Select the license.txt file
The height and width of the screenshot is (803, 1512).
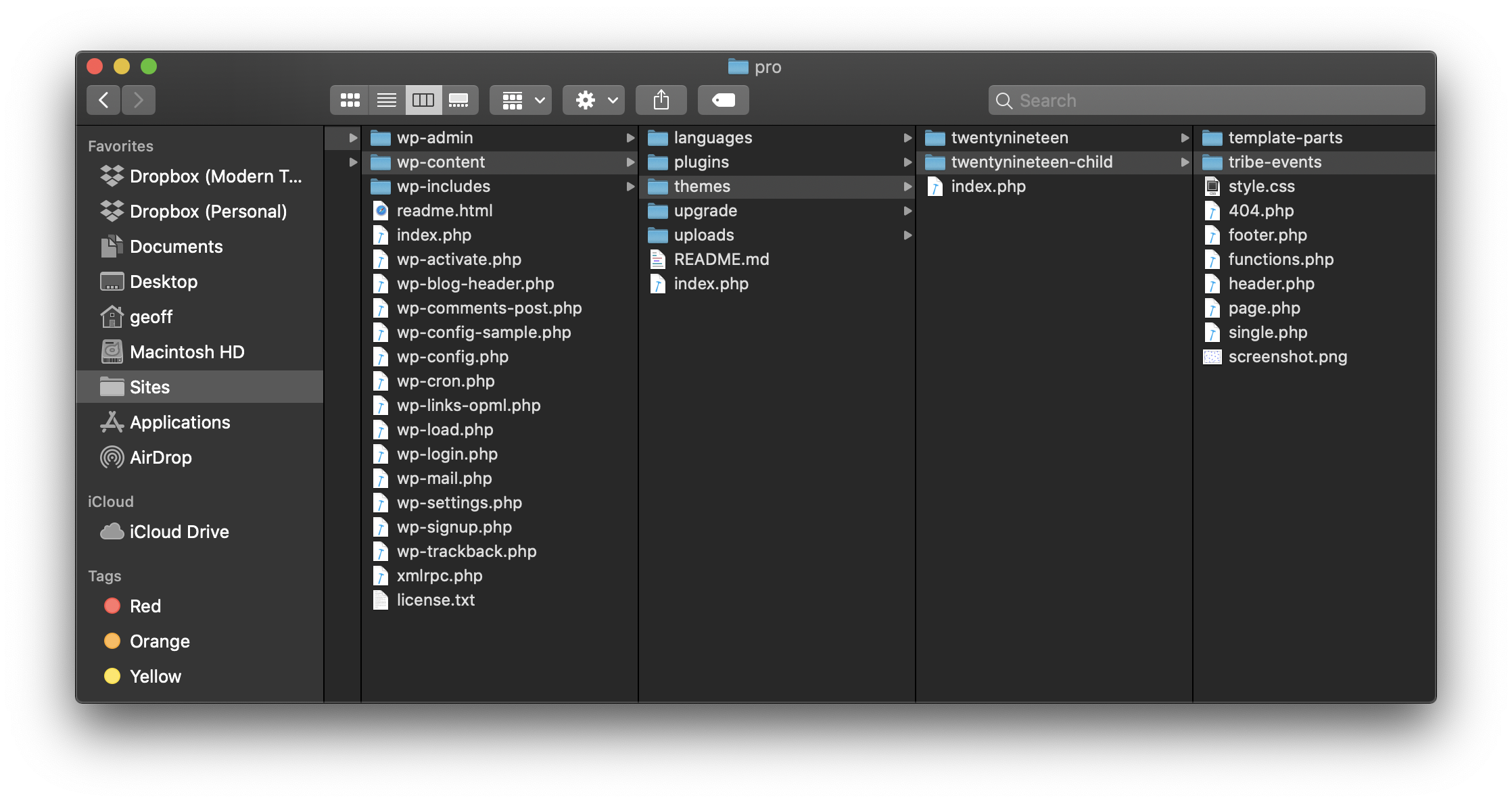500,600
